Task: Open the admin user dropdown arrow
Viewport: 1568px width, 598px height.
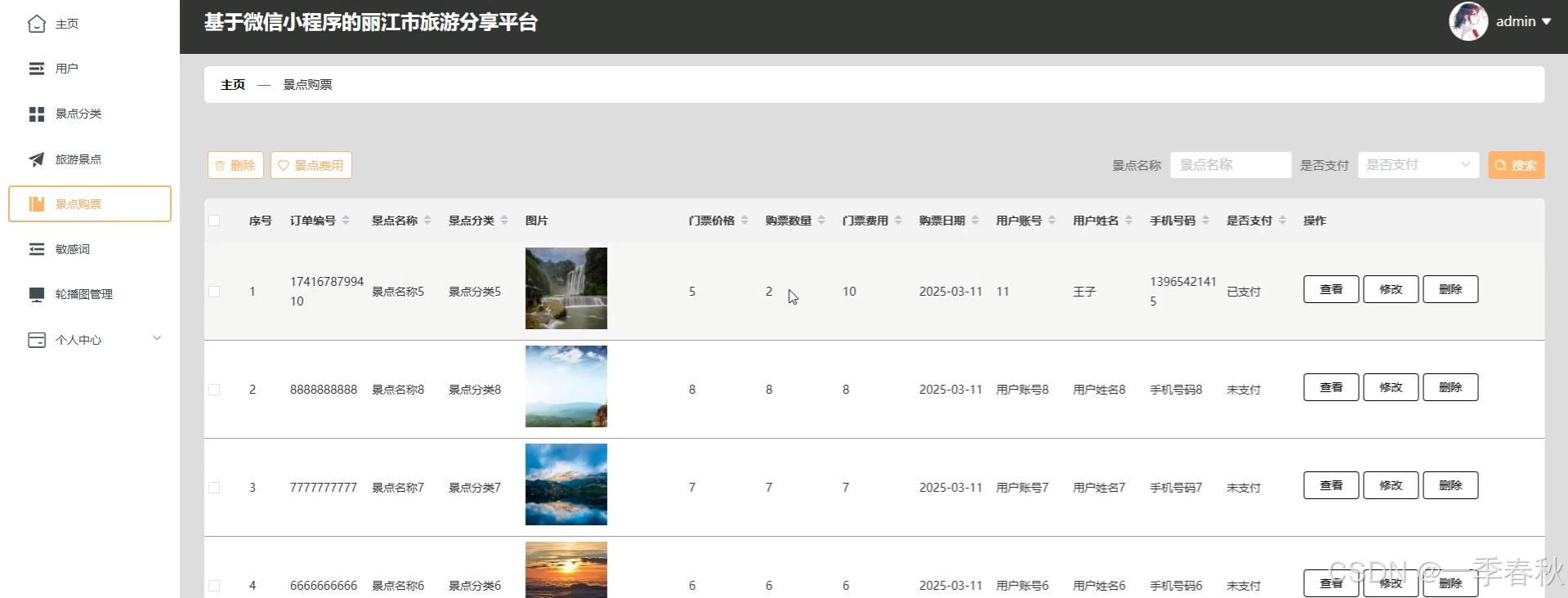Action: [1546, 22]
